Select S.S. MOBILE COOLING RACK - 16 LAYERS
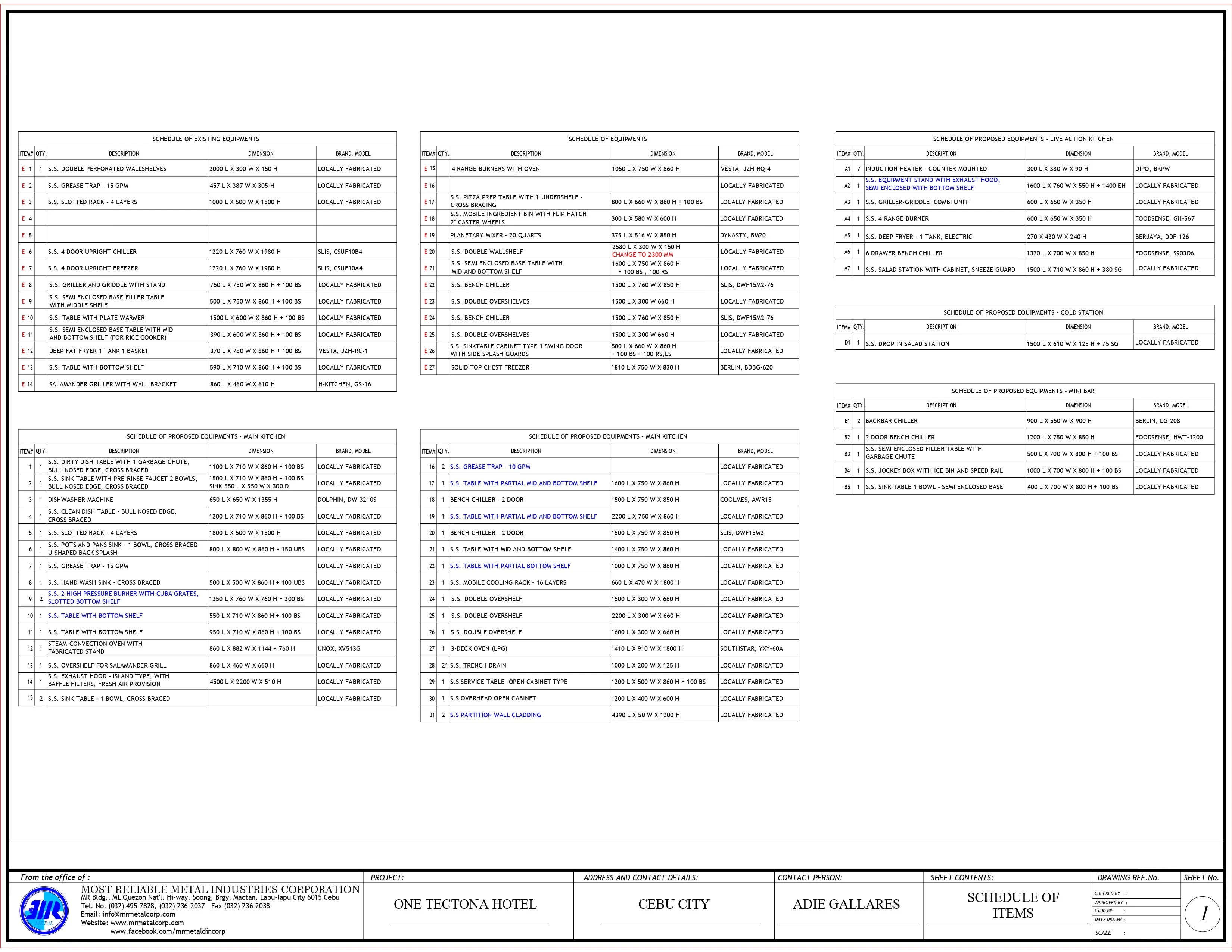Screen dimensions: 1232x952 click(508, 583)
